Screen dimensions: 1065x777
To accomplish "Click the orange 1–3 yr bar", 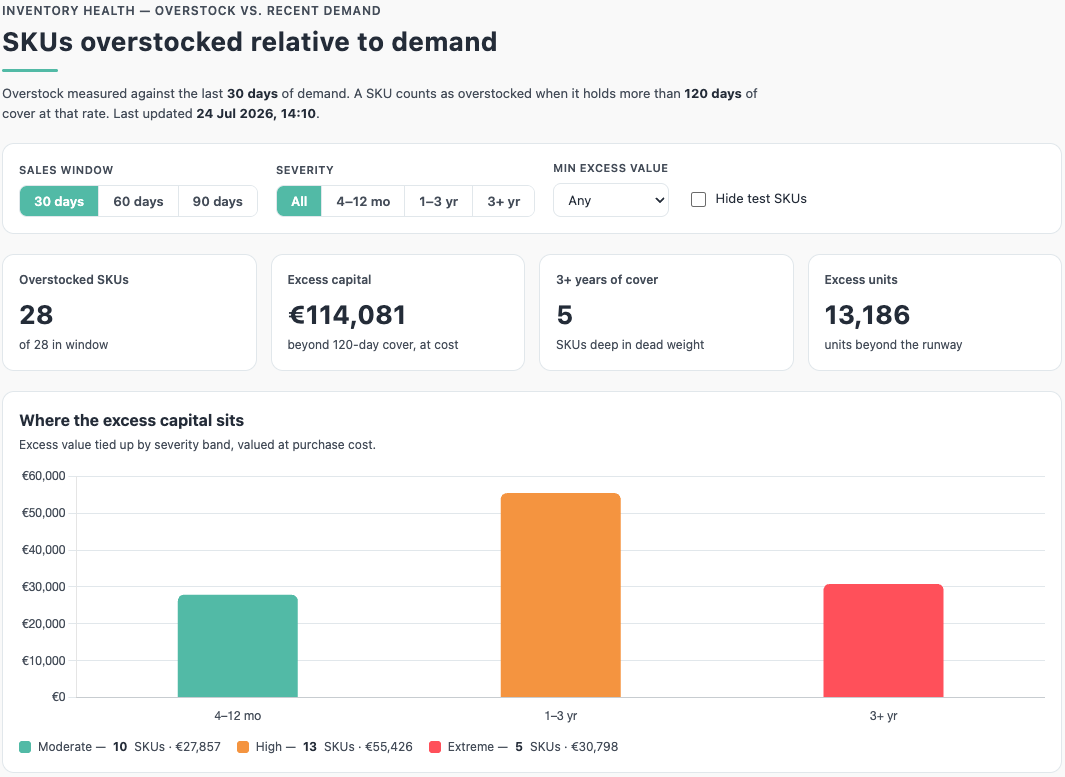I will click(x=560, y=595).
